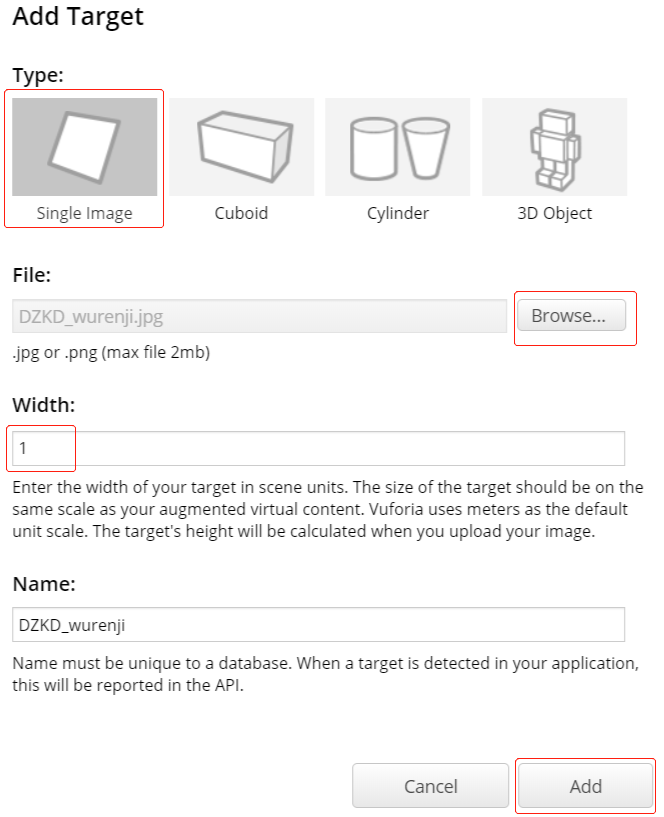Click the Add button

pyautogui.click(x=585, y=786)
